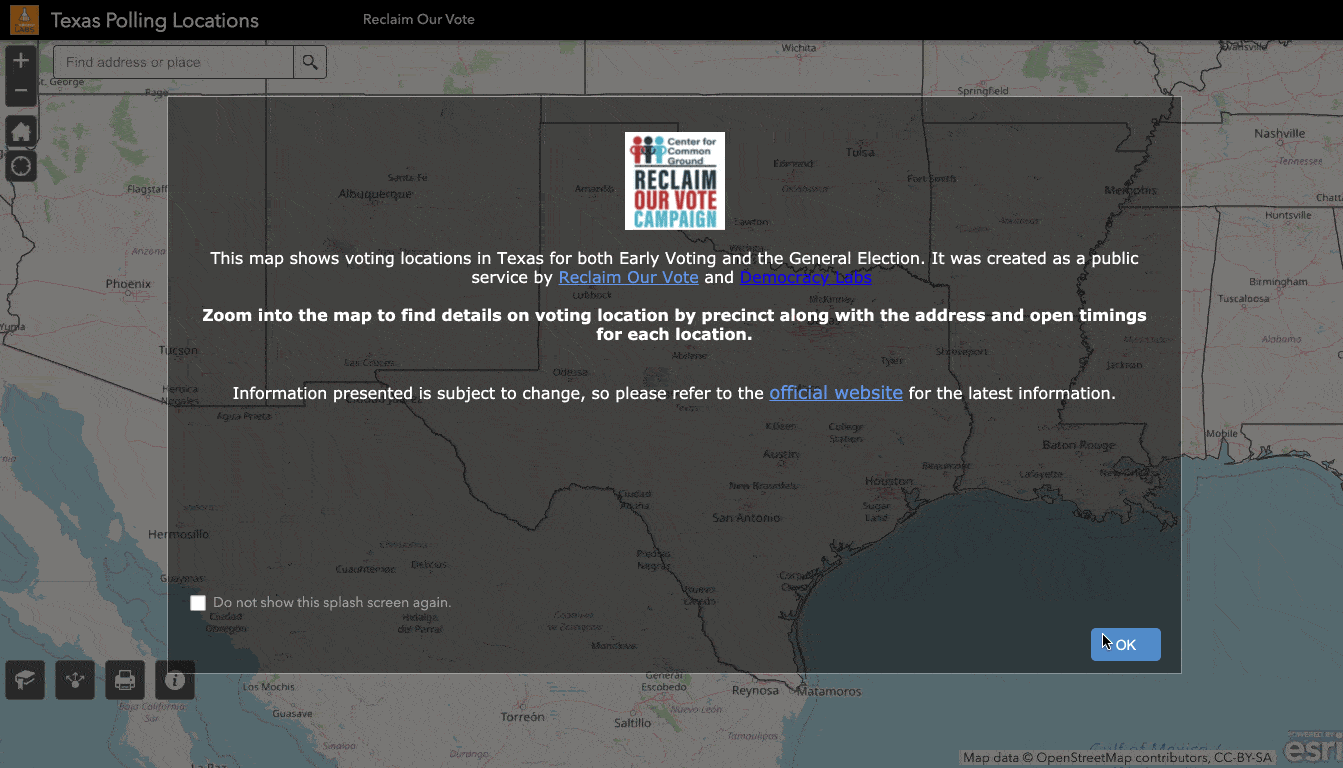Open the Reclaim Our Vote link in dialog text
This screenshot has height=768, width=1343.
point(628,277)
